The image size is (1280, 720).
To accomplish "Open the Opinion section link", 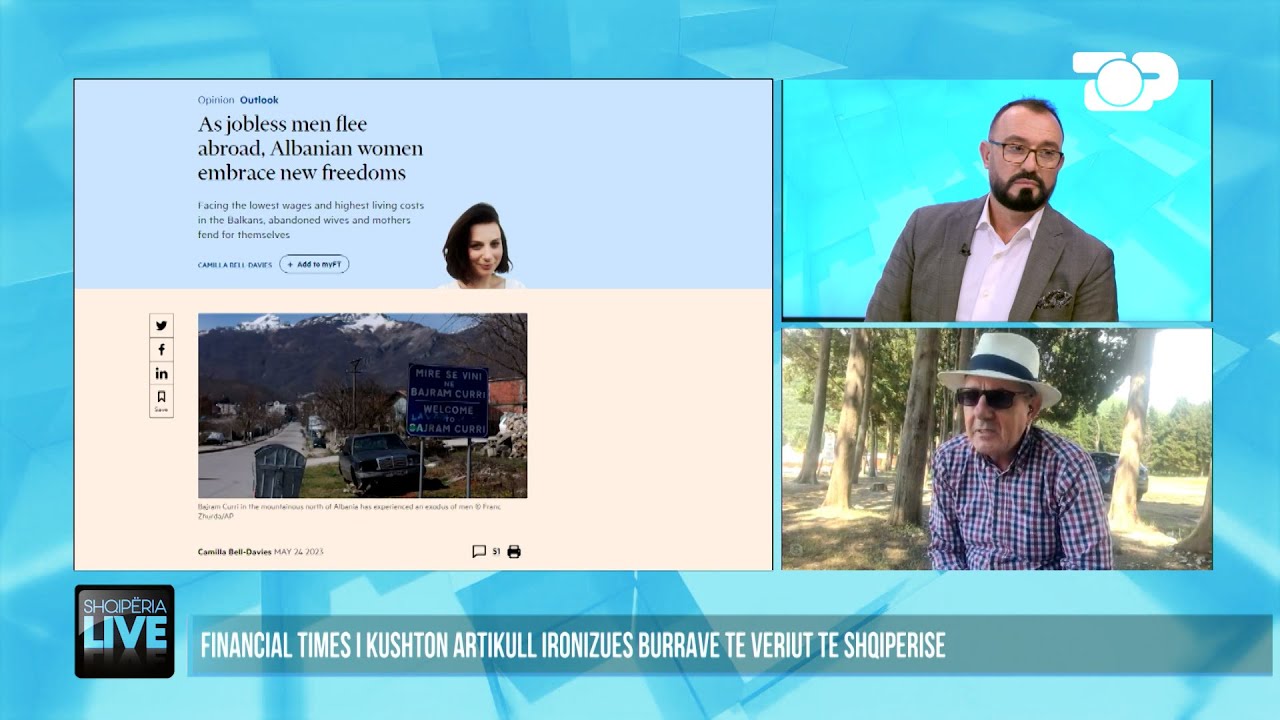I will [x=216, y=100].
